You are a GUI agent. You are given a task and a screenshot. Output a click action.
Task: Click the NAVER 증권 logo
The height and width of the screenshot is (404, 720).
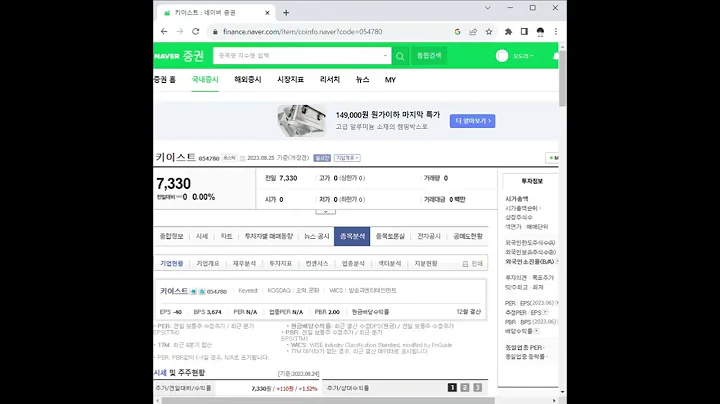[x=179, y=56]
